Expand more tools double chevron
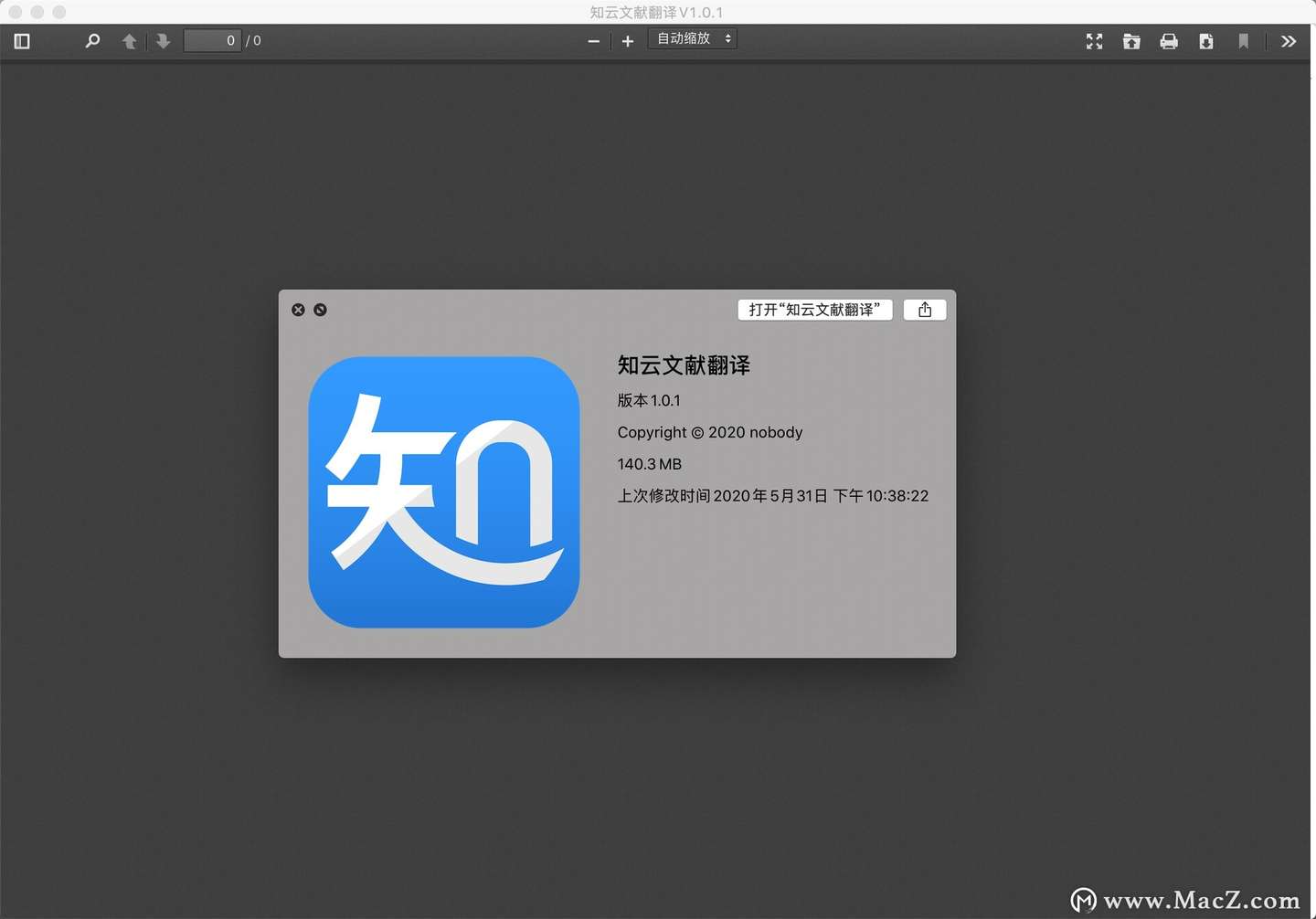Image resolution: width=1316 pixels, height=919 pixels. (x=1289, y=41)
